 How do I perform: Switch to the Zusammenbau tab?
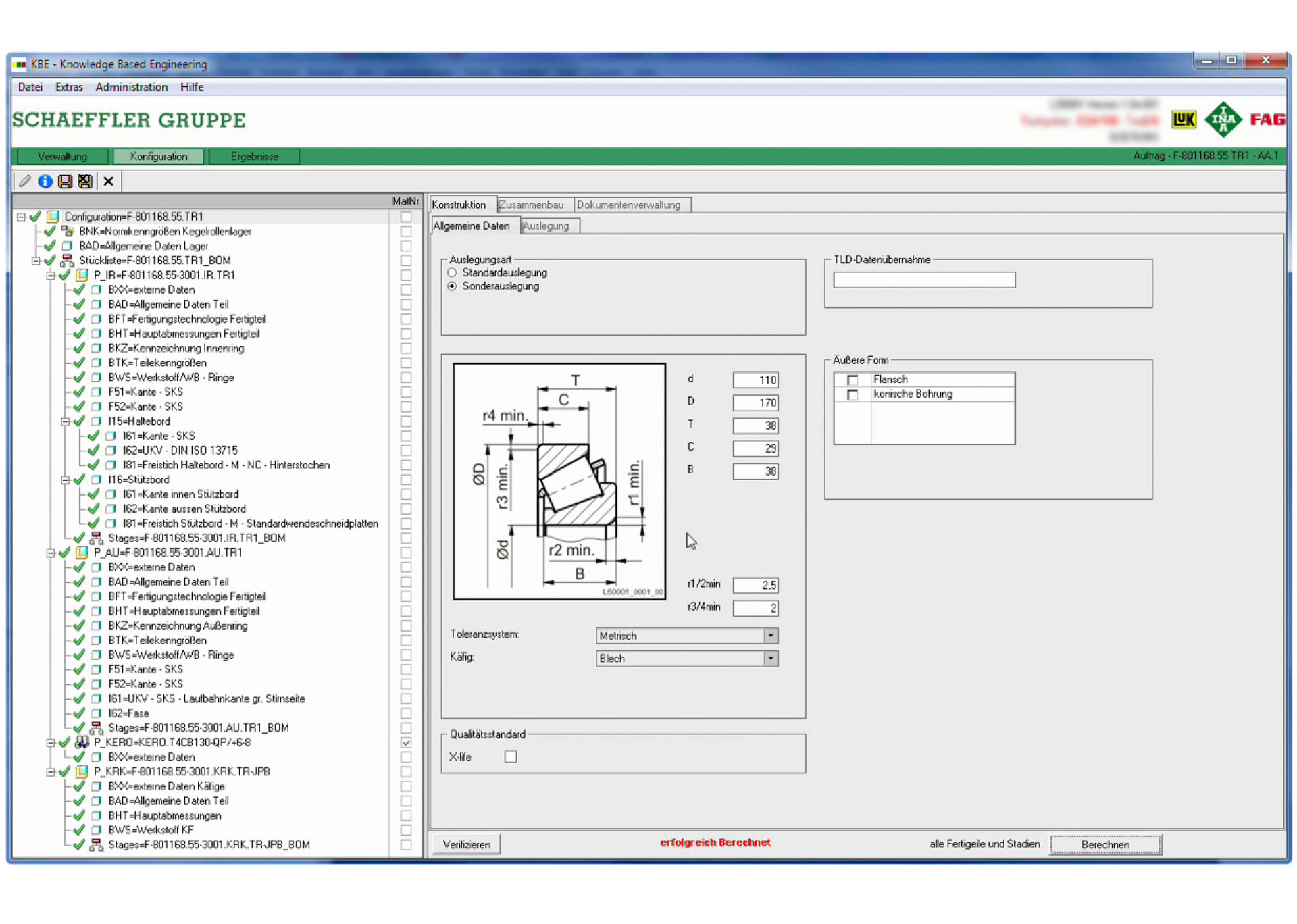point(532,205)
